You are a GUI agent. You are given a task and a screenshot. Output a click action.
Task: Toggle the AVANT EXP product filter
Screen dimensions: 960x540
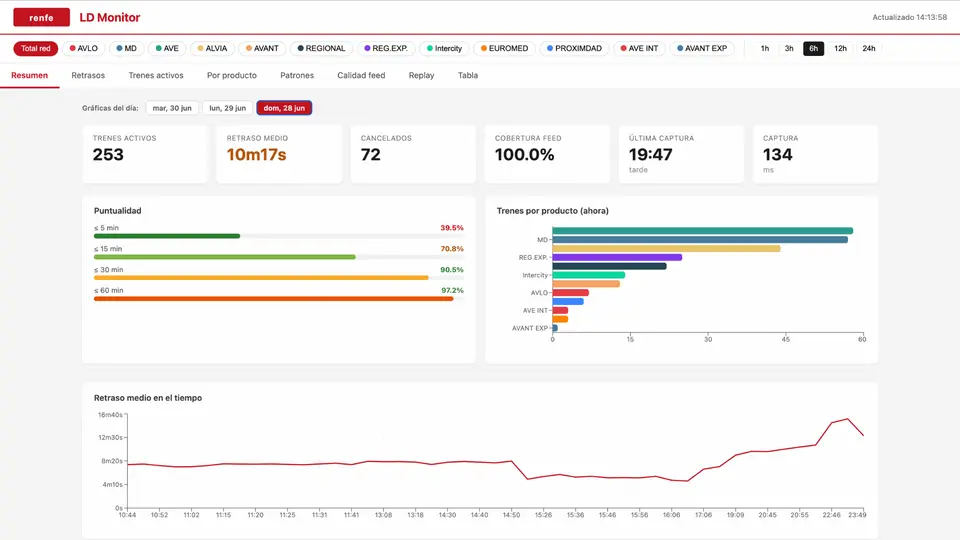coord(702,48)
